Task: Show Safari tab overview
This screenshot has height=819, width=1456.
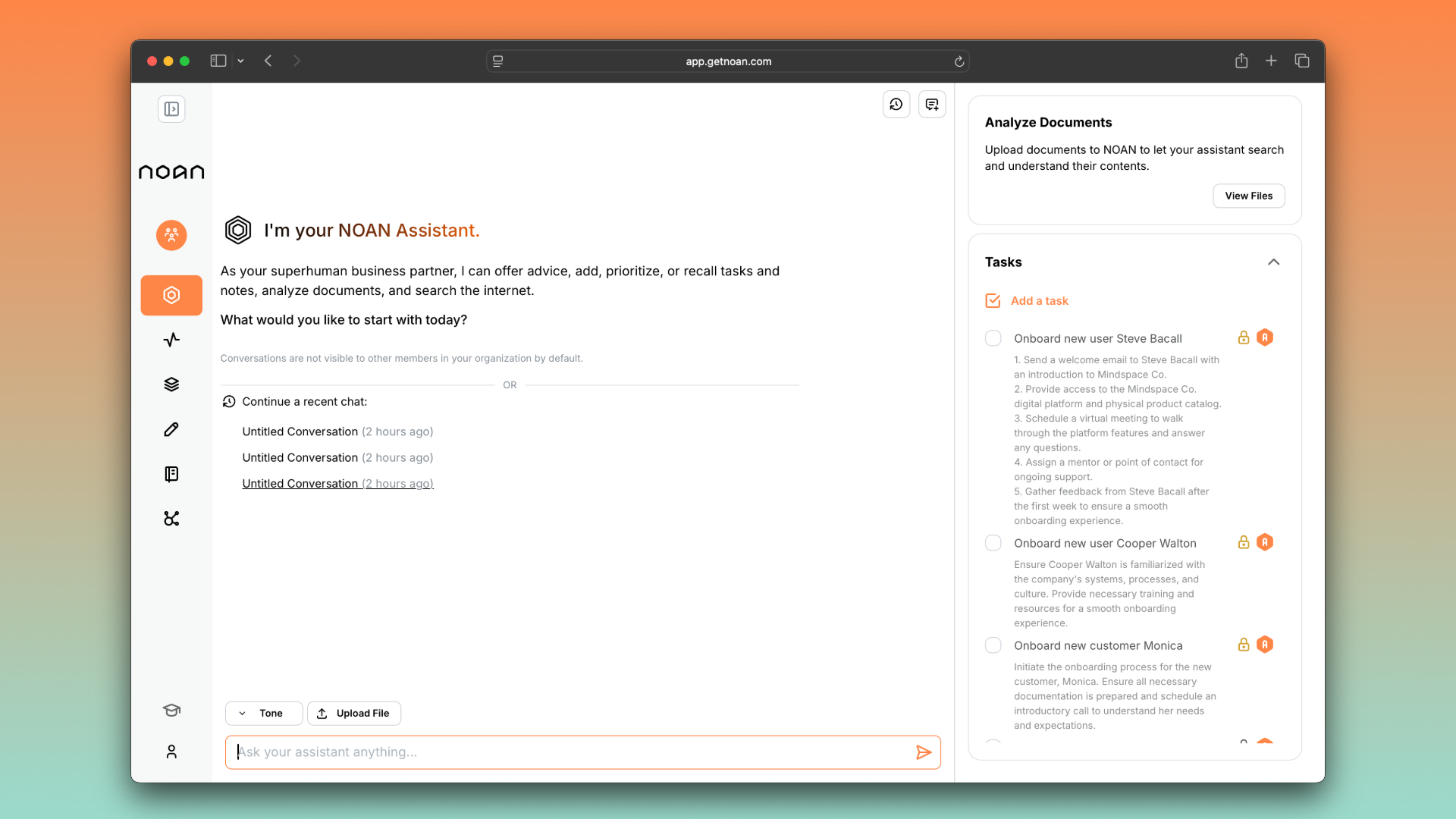Action: [x=1302, y=61]
